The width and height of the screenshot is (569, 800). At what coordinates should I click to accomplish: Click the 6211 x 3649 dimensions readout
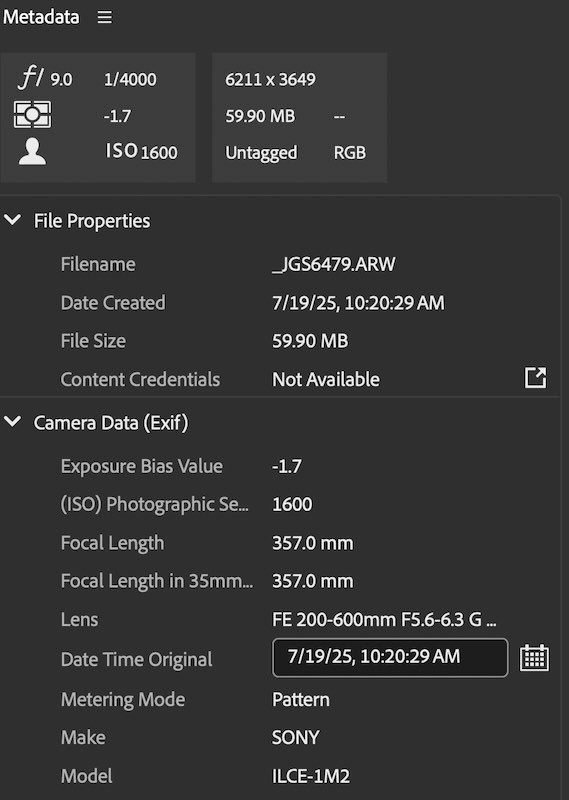[x=270, y=80]
